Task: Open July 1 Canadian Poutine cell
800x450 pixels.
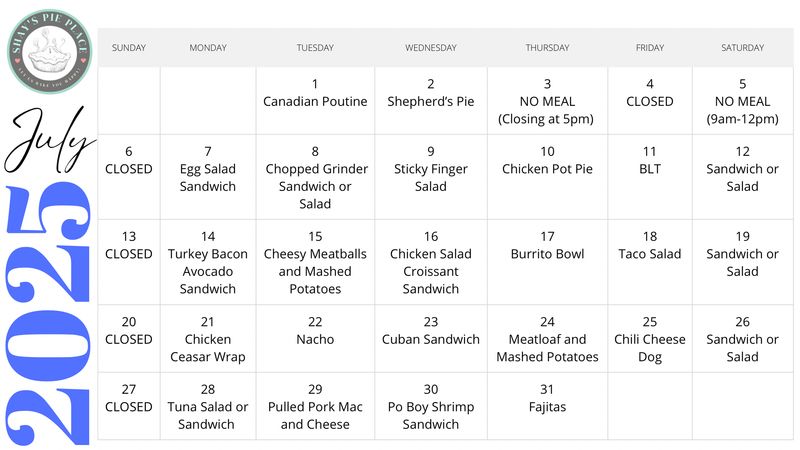Action: click(315, 101)
